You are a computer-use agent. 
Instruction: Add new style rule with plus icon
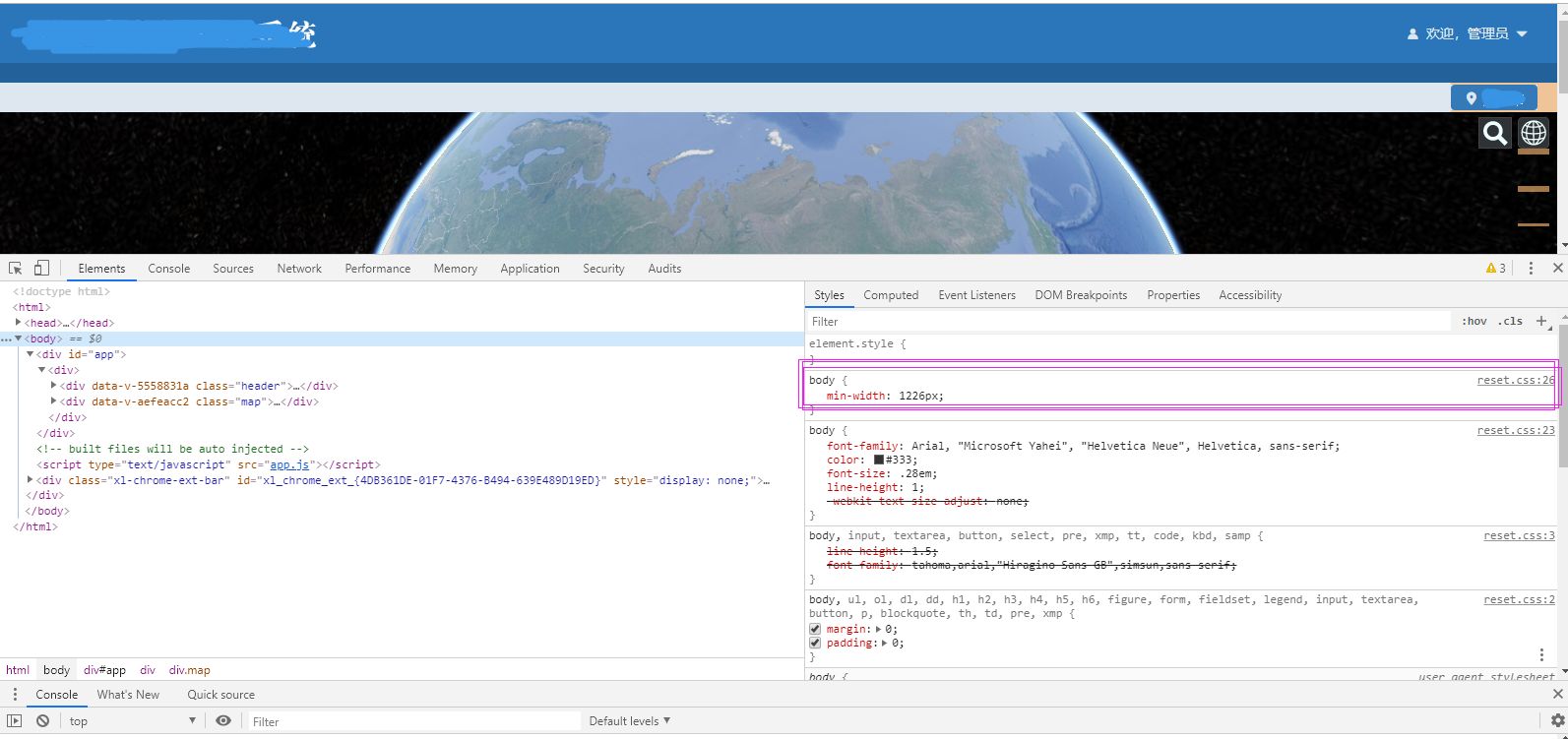[x=1541, y=321]
